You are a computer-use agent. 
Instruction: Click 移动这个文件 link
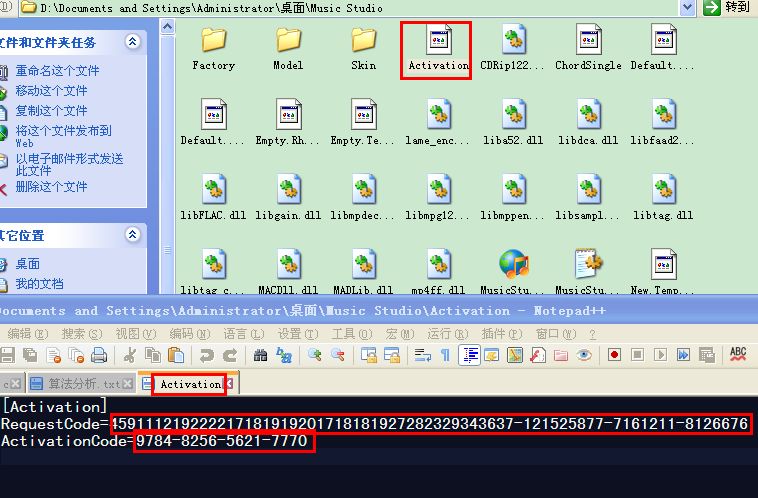pos(51,90)
